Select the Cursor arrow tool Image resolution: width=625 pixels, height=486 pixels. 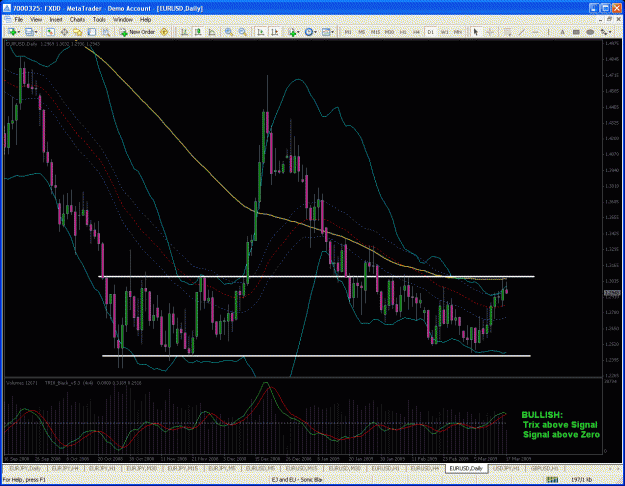tap(475, 32)
